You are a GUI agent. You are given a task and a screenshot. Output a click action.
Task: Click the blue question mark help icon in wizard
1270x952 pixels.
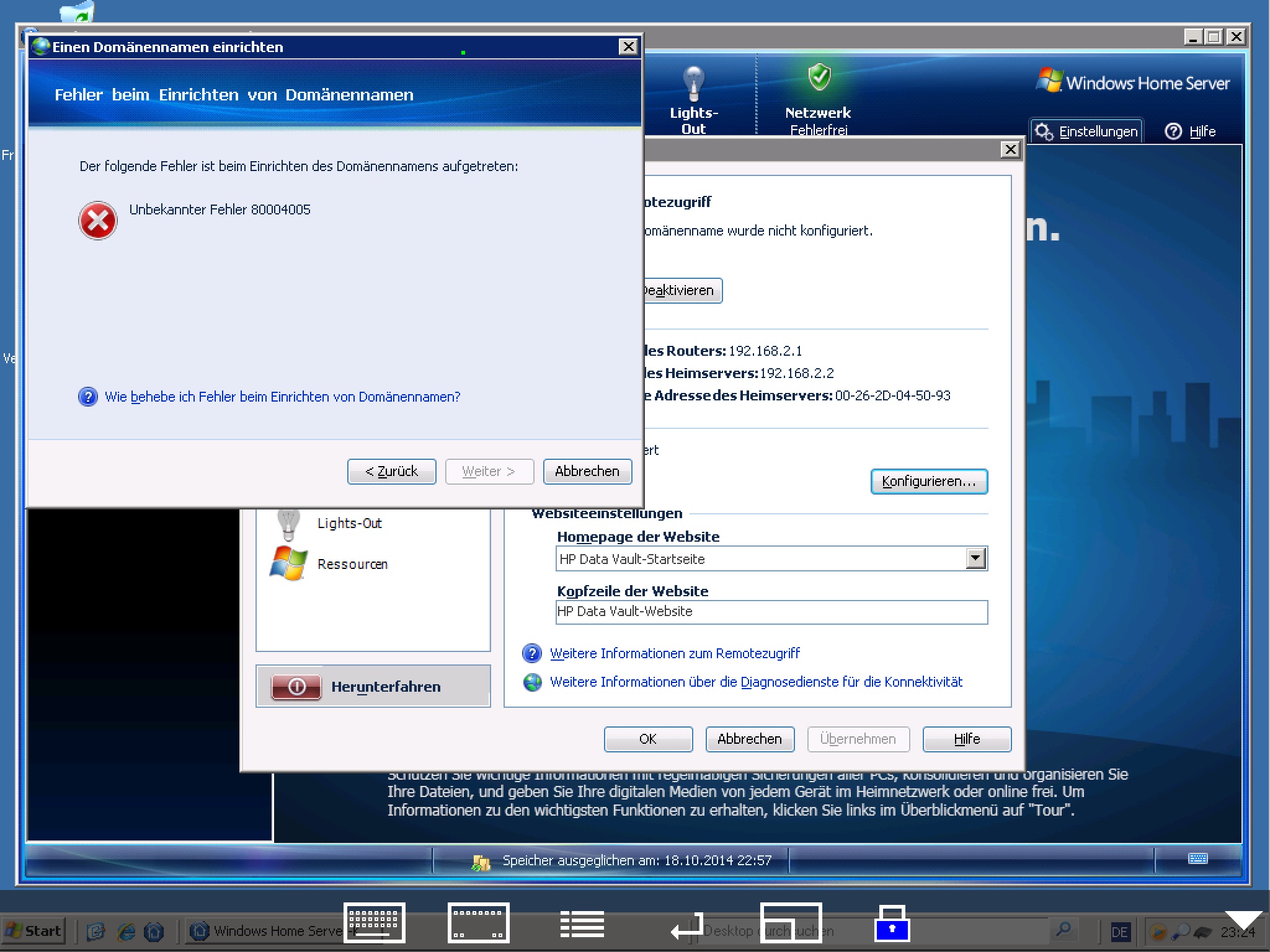[88, 397]
